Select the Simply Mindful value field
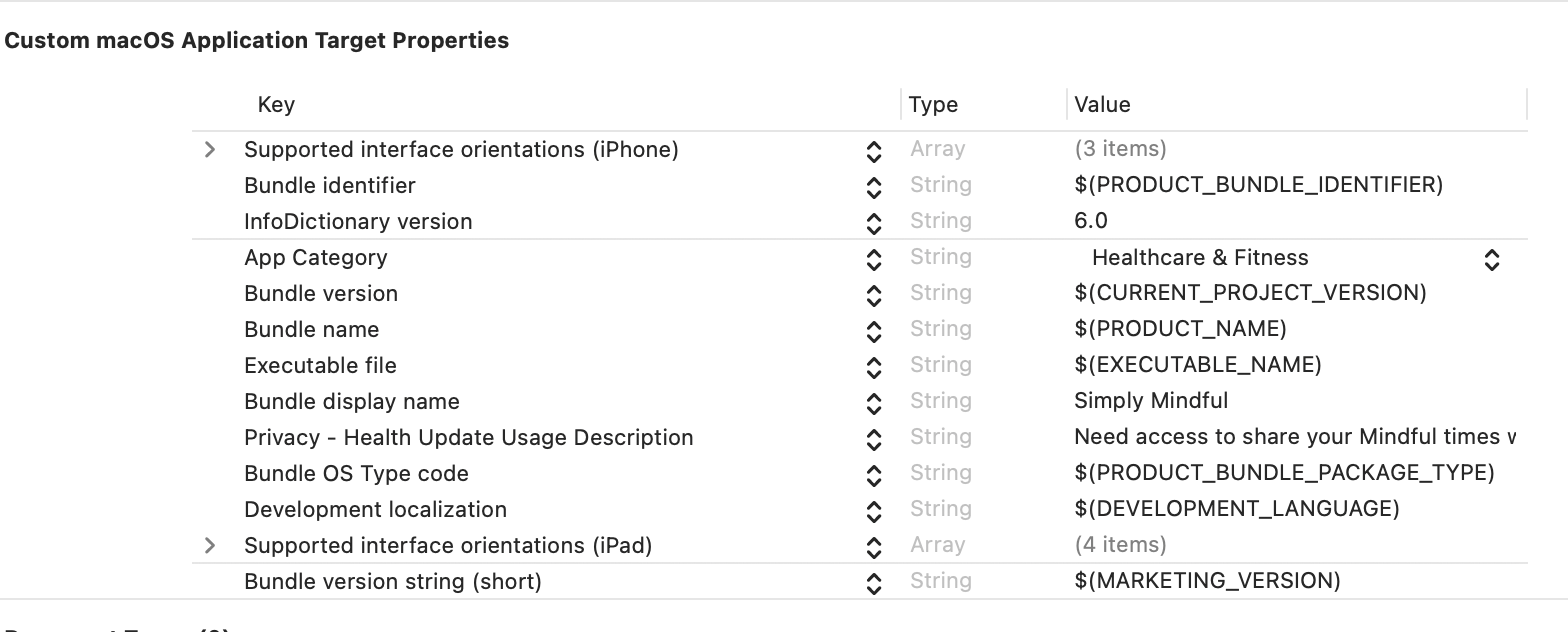 [x=1151, y=402]
